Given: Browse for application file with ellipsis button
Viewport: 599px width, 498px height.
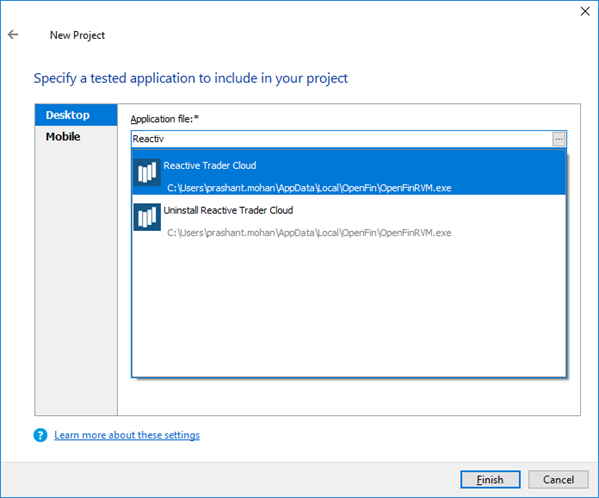Looking at the screenshot, I should click(x=559, y=139).
